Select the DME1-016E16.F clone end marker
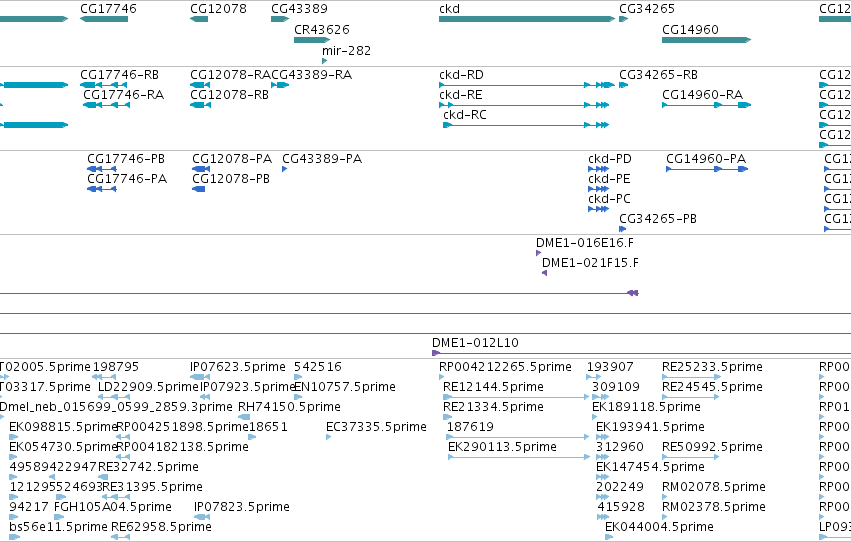The width and height of the screenshot is (851, 542). (538, 253)
